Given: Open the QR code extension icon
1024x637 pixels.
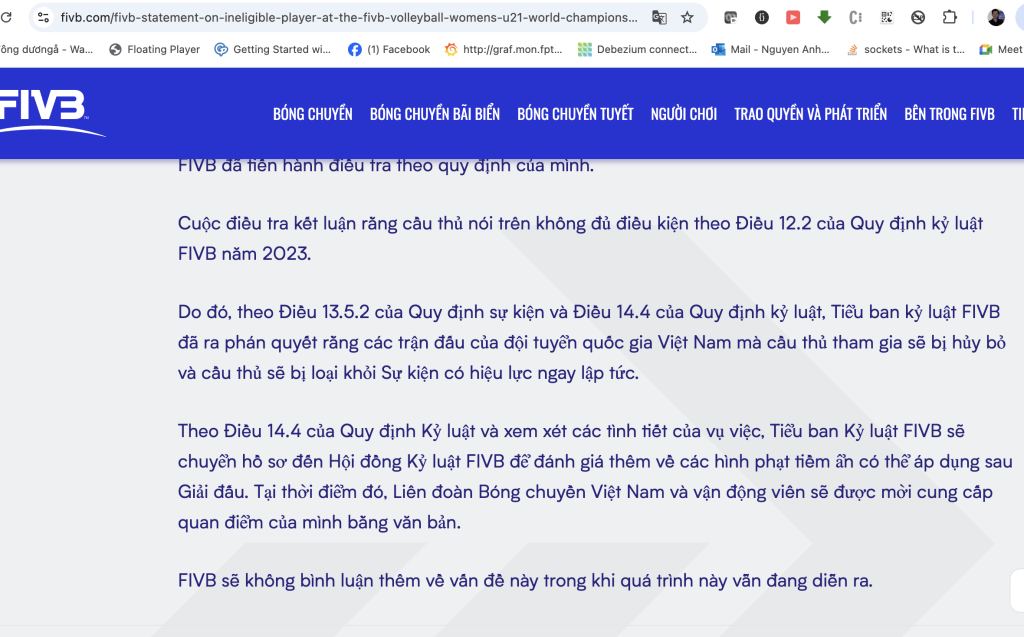Looking at the screenshot, I should click(886, 18).
